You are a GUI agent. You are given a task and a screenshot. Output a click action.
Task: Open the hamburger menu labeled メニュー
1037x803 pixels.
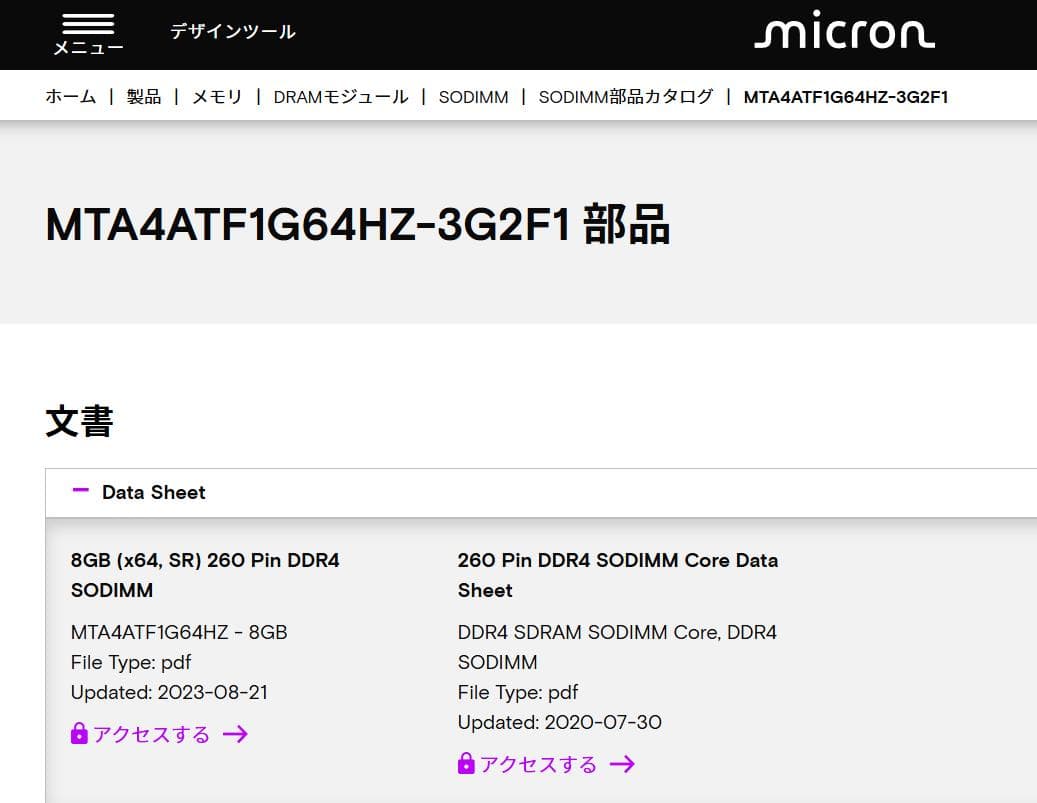click(x=86, y=30)
